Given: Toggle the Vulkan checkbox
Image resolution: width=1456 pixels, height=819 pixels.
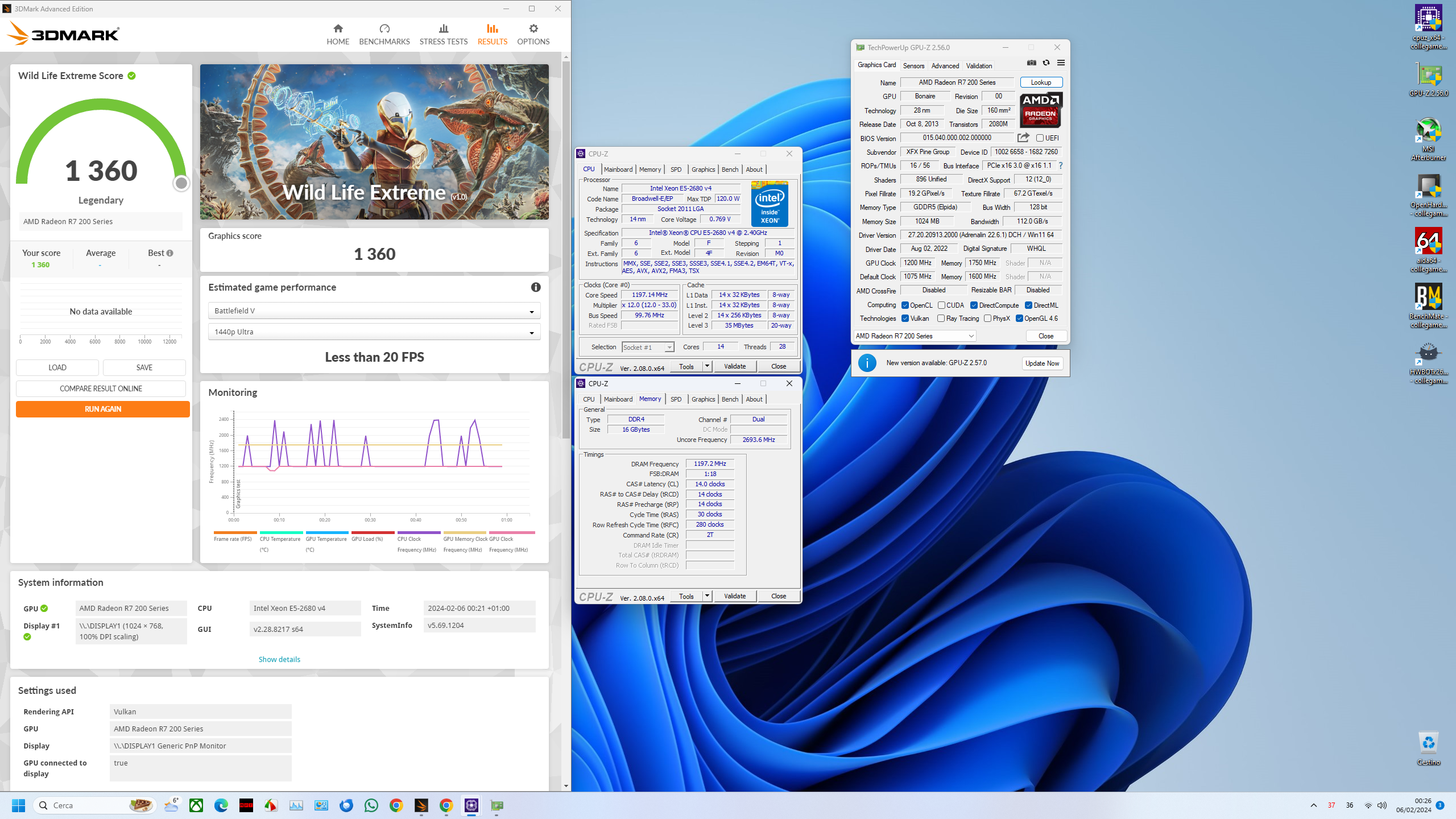Looking at the screenshot, I should (x=905, y=318).
